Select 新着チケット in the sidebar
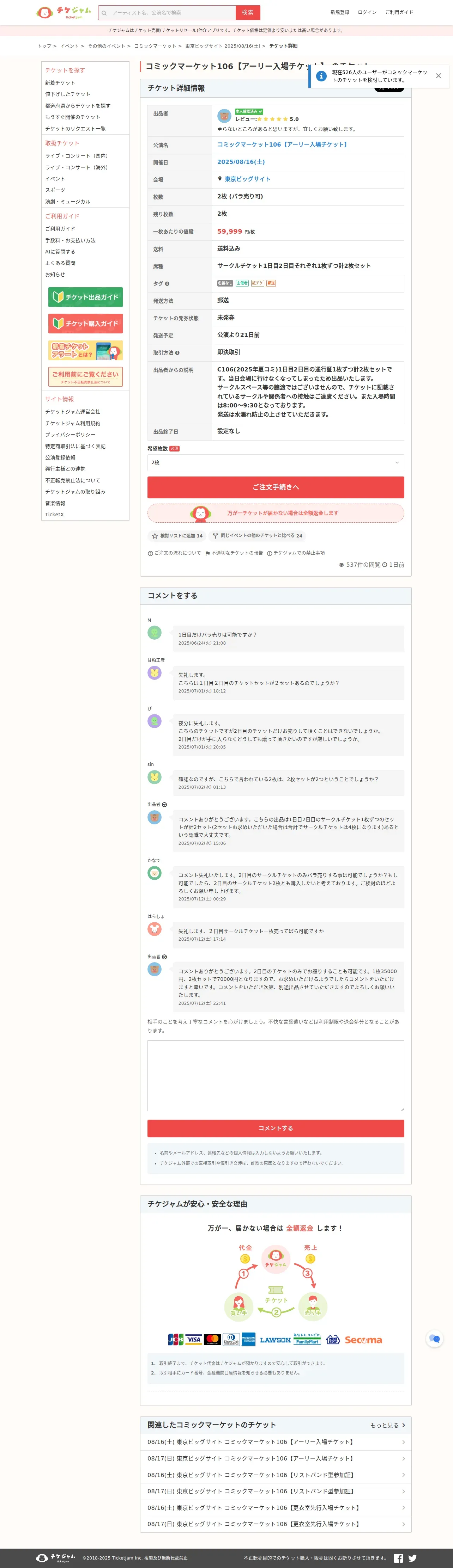 [x=60, y=83]
